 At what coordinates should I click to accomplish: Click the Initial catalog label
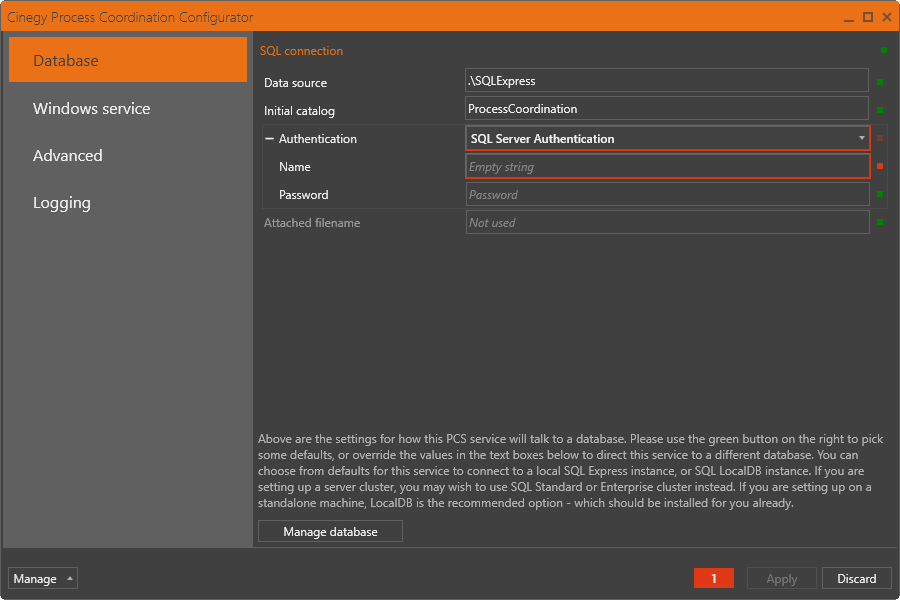pyautogui.click(x=299, y=111)
